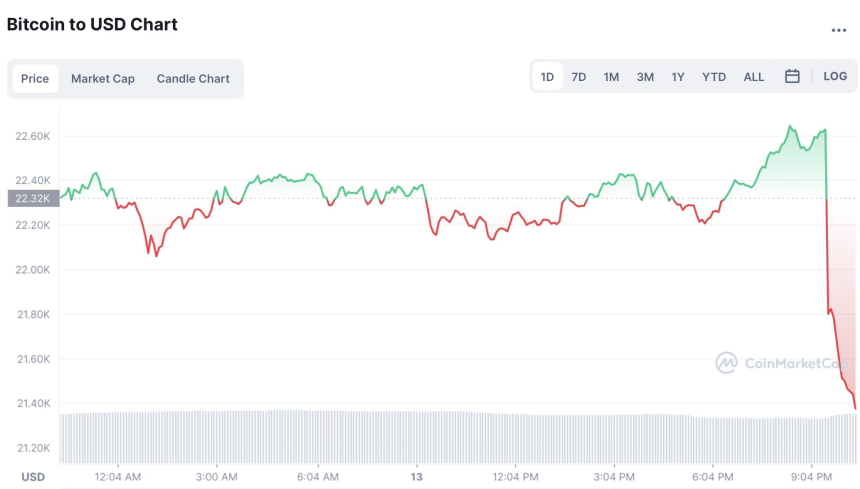Click the Bitcoin to USD Chart heading

click(92, 24)
